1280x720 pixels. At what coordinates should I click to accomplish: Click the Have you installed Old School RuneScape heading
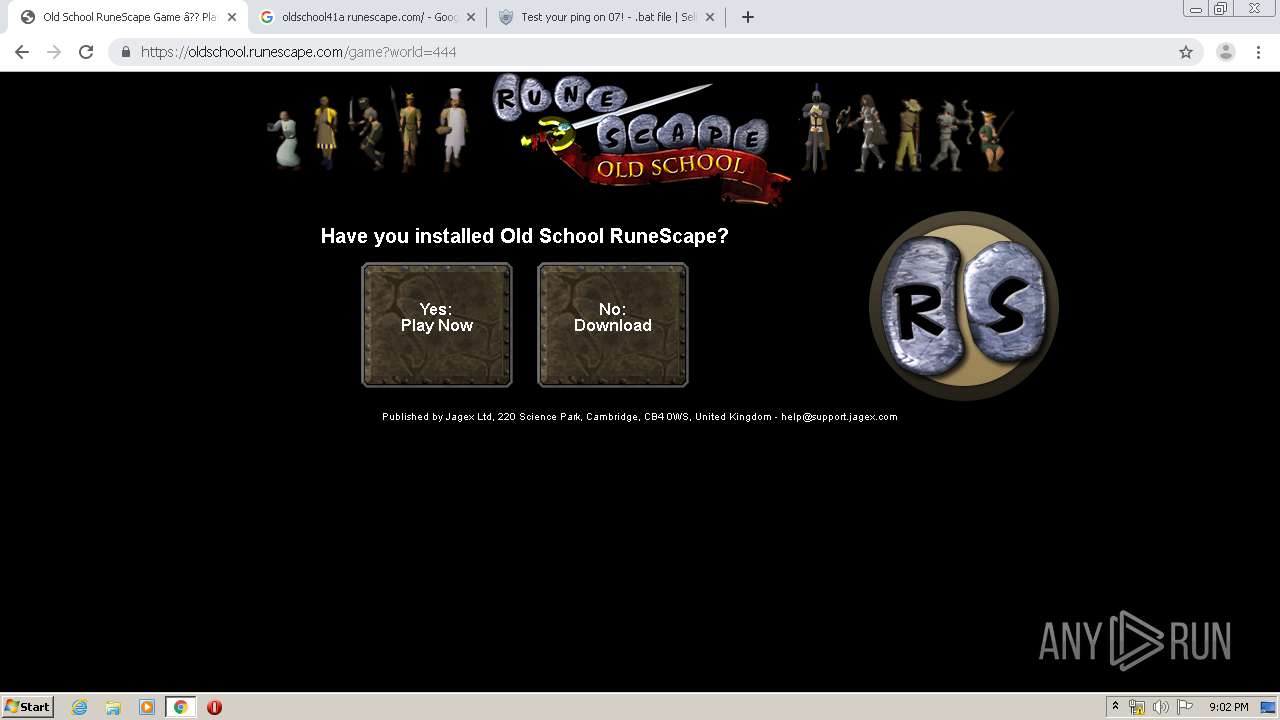[525, 236]
